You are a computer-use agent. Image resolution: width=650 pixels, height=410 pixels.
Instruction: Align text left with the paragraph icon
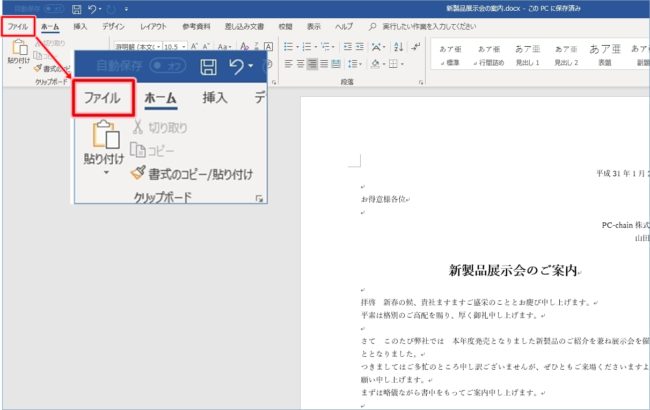[x=289, y=64]
